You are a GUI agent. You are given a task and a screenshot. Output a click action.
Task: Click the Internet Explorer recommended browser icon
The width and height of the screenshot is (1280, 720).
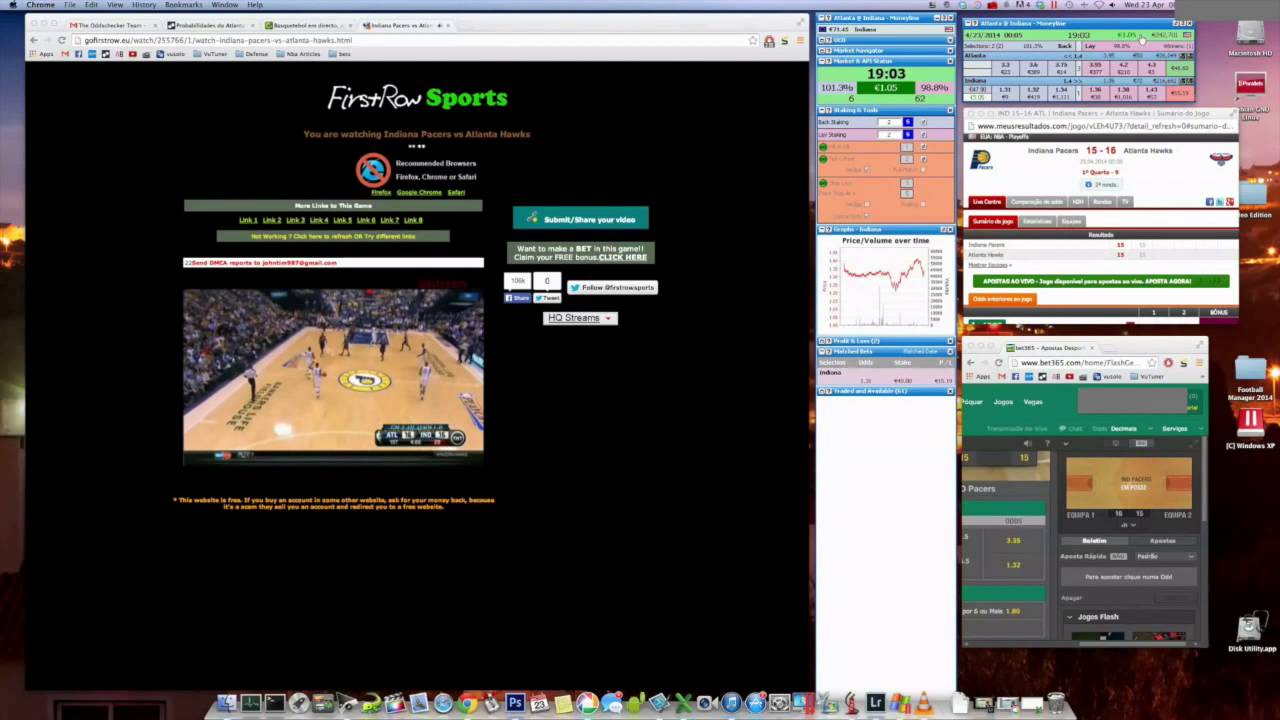tap(373, 170)
